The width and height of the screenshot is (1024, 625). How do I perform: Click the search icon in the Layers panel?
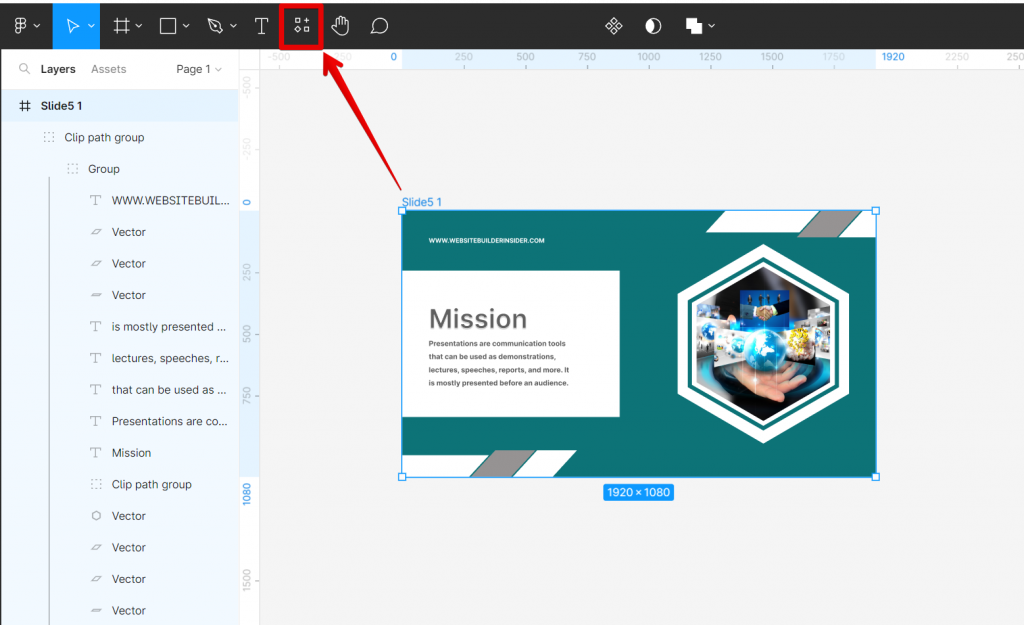24,69
